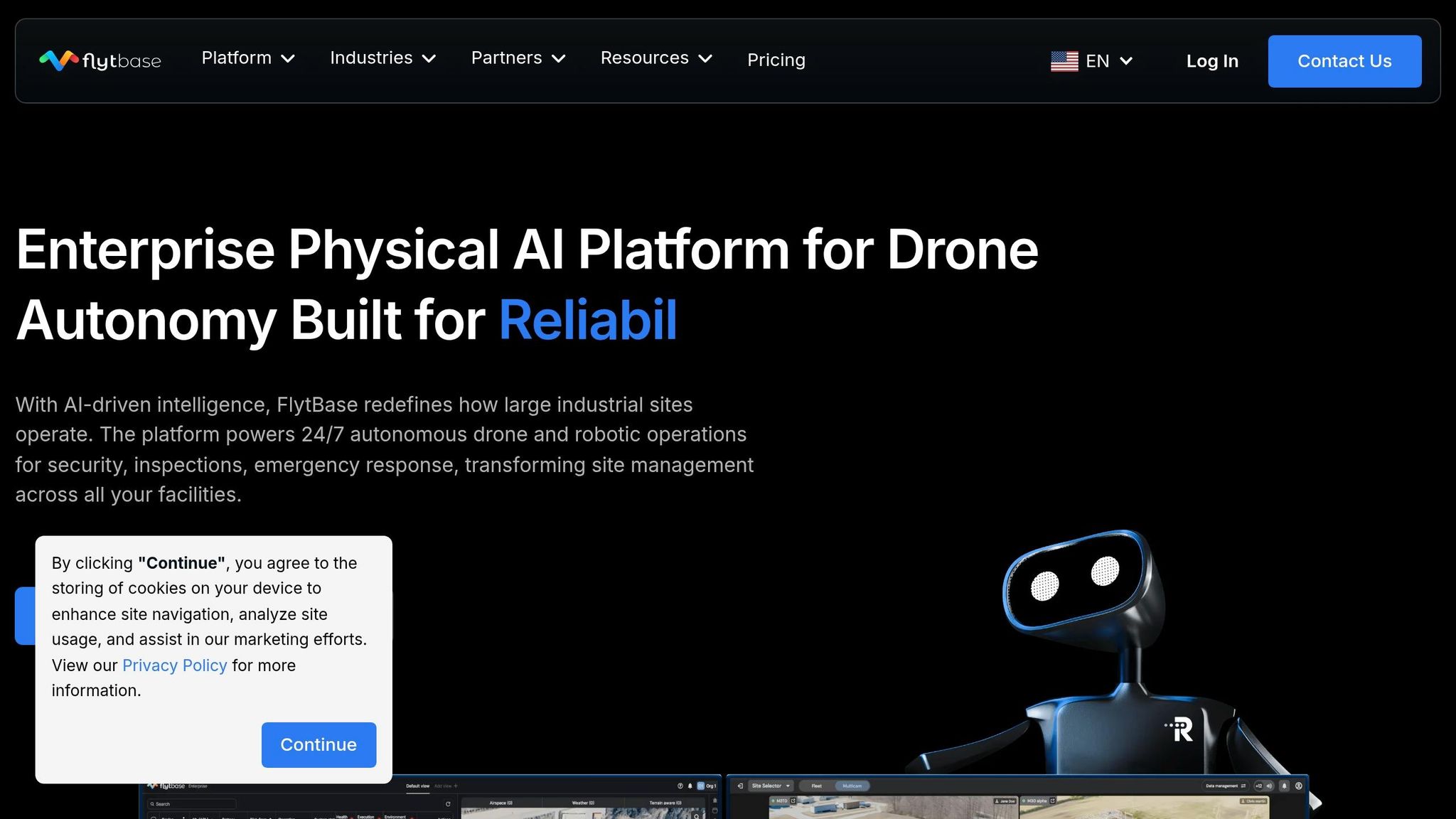Screen dimensions: 1456x819
Task: Toggle to the Fleet view in dashboard preview
Action: [x=816, y=786]
